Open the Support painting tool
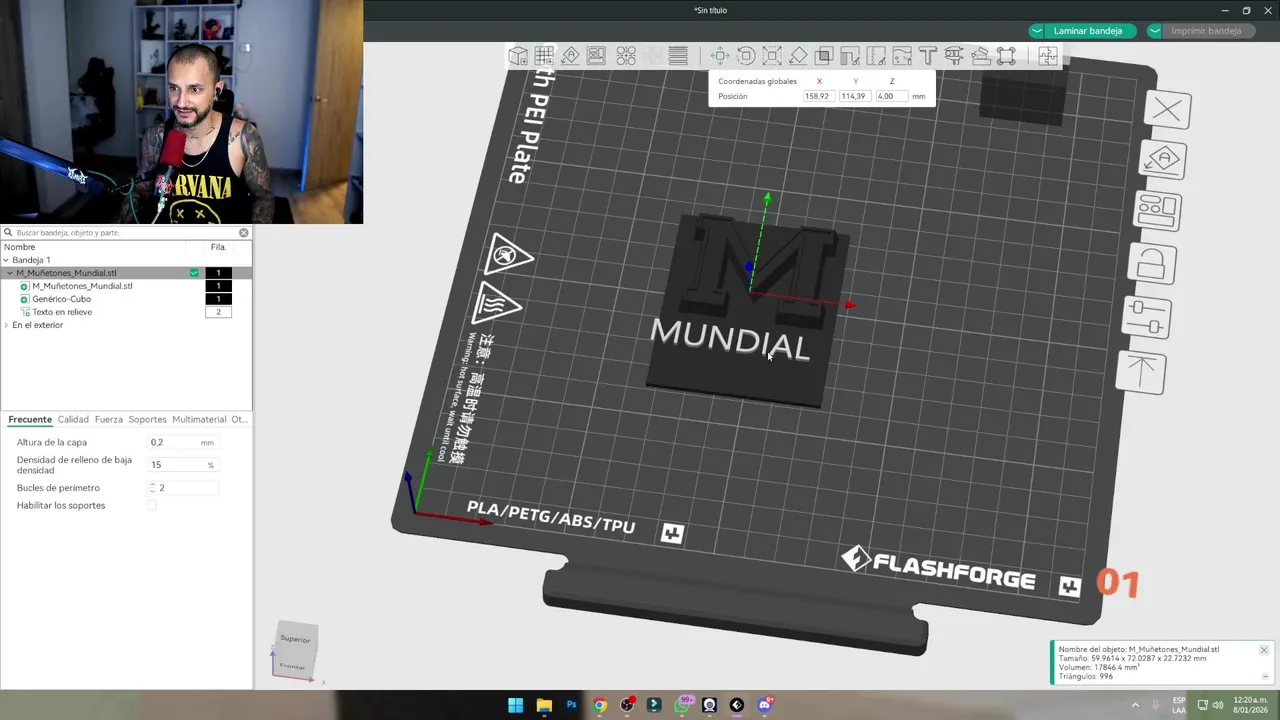The height and width of the screenshot is (720, 1280). click(850, 56)
